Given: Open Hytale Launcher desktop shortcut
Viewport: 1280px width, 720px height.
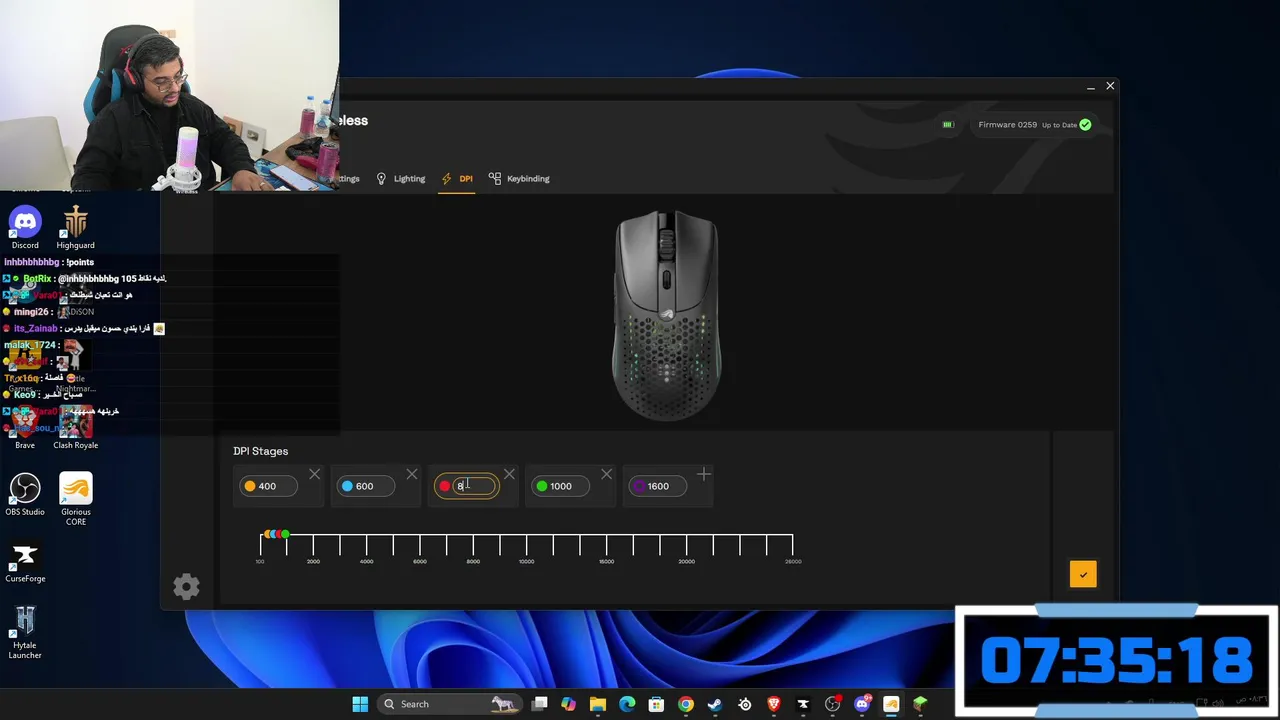Looking at the screenshot, I should point(25,632).
